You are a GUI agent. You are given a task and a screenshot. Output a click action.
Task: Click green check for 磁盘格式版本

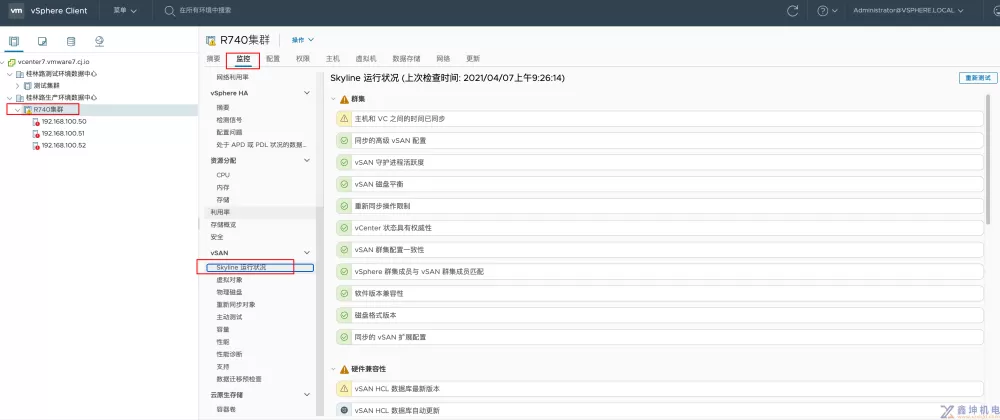(x=344, y=315)
